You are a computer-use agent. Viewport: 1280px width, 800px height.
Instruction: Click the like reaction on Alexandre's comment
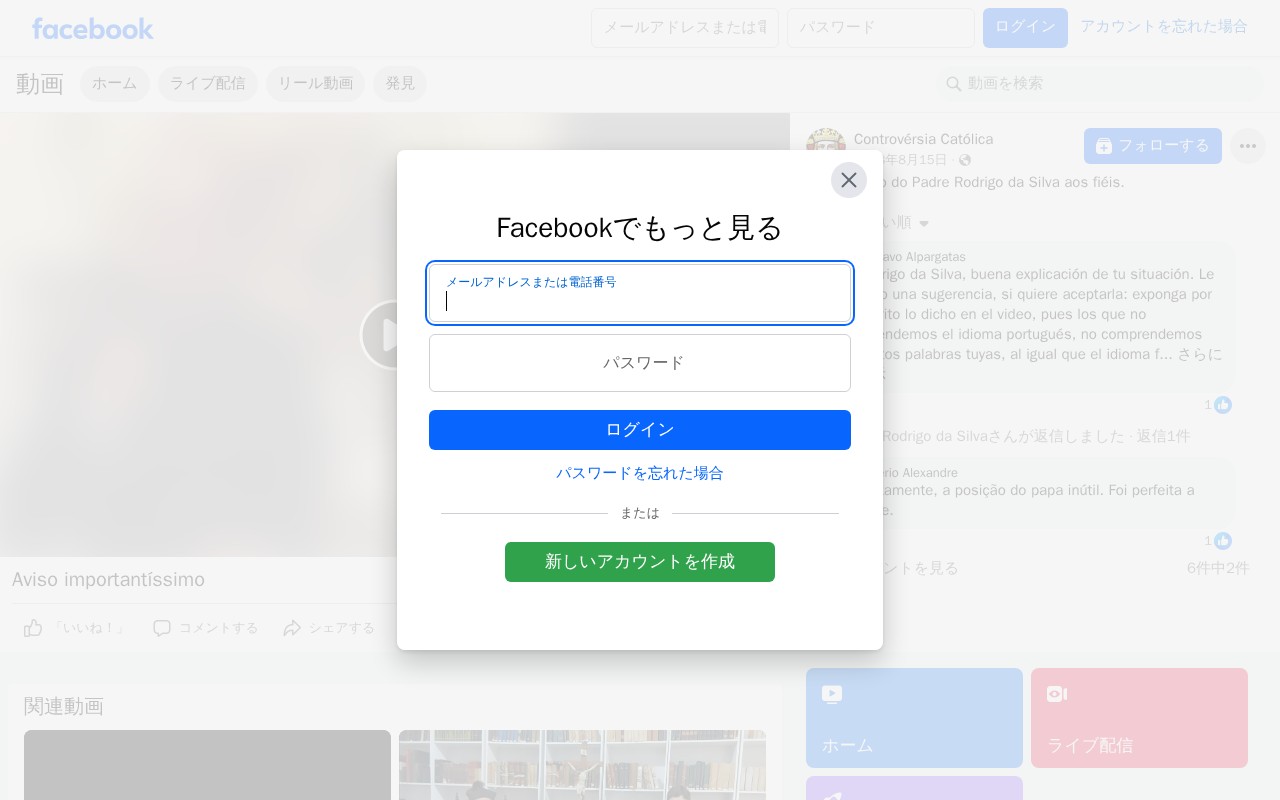click(x=1222, y=541)
